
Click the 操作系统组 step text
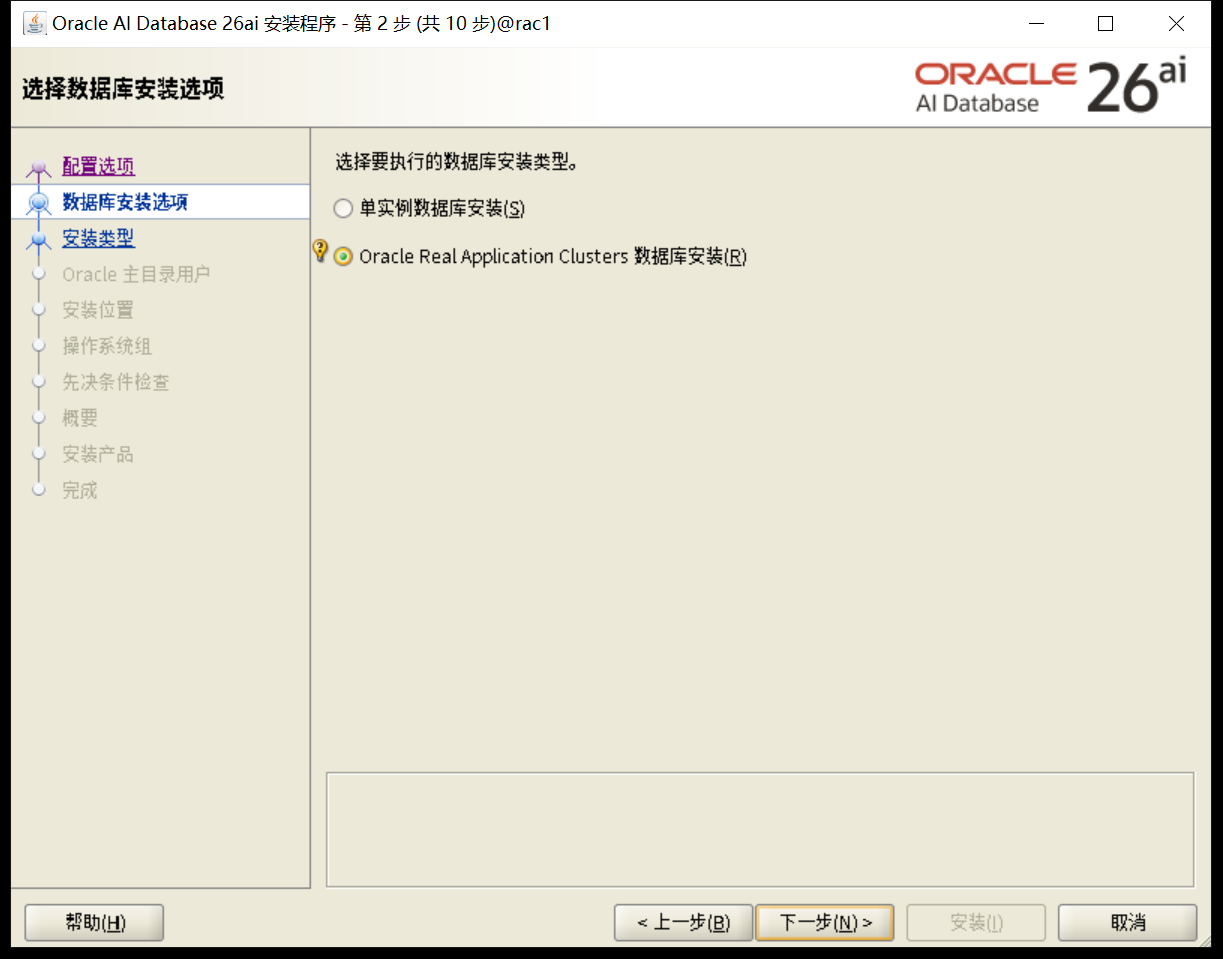point(107,346)
